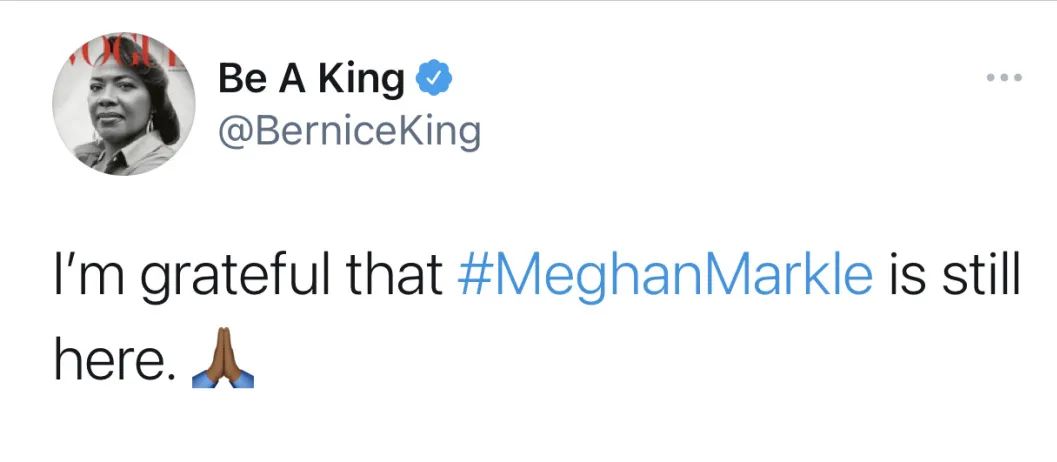1057x462 pixels.
Task: Click the word "here." in the tweet
Action: [109, 363]
